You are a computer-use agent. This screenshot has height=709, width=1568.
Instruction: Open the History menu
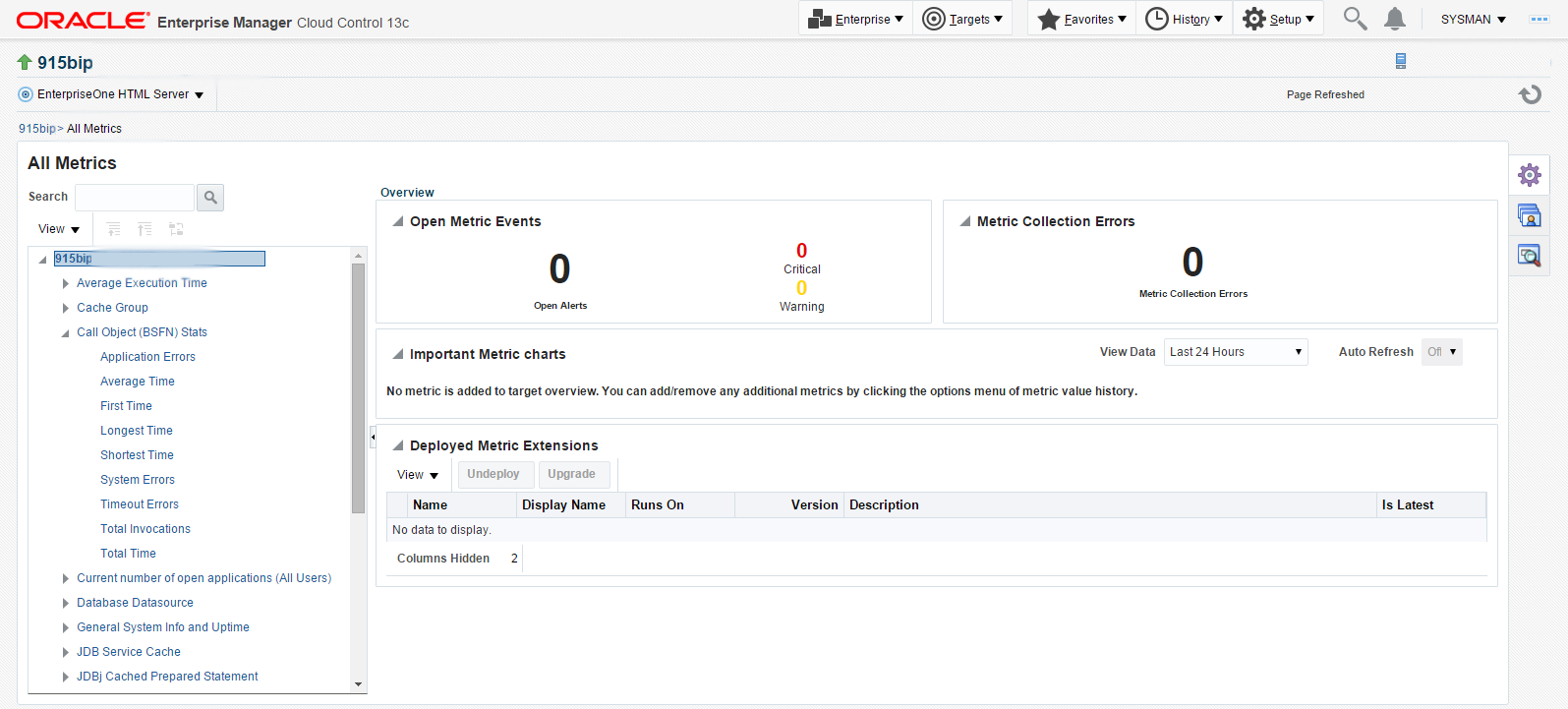pos(1185,19)
